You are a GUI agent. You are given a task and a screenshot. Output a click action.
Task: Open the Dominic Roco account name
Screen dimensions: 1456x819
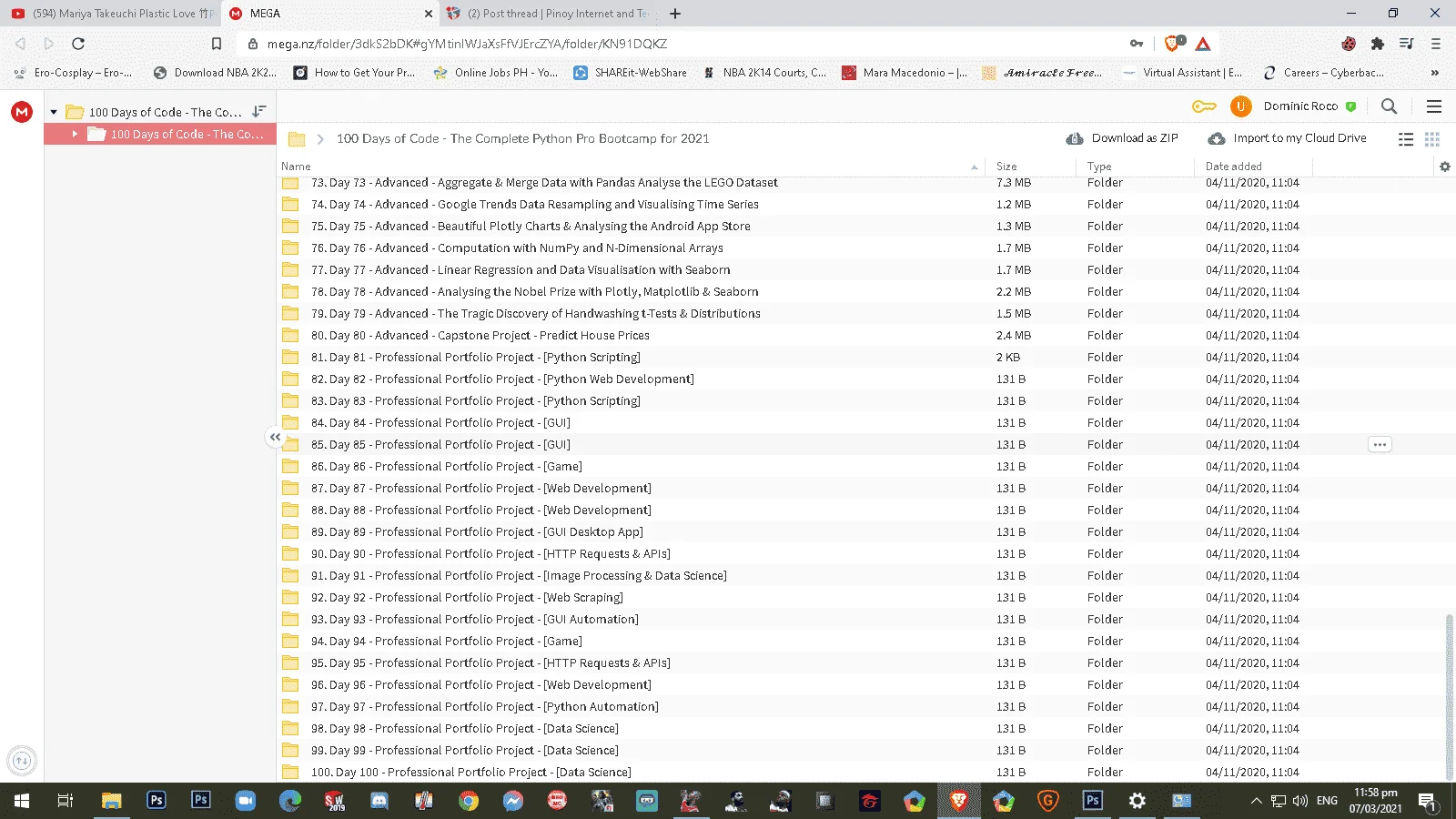pos(1300,106)
